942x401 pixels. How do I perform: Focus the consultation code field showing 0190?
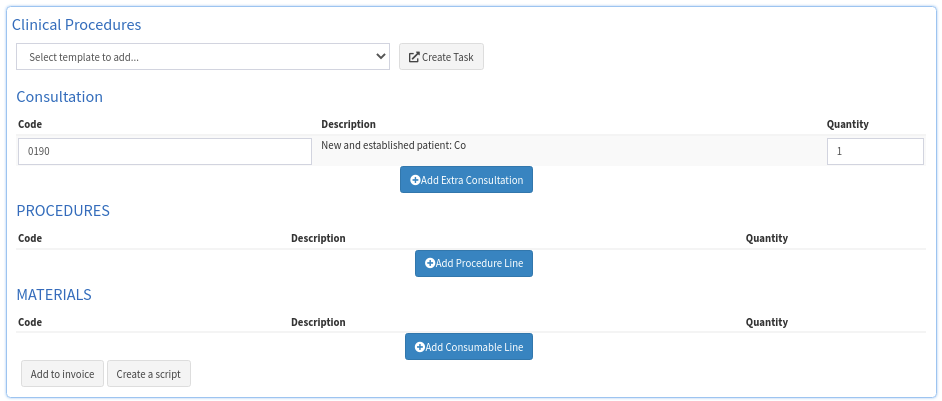click(165, 152)
